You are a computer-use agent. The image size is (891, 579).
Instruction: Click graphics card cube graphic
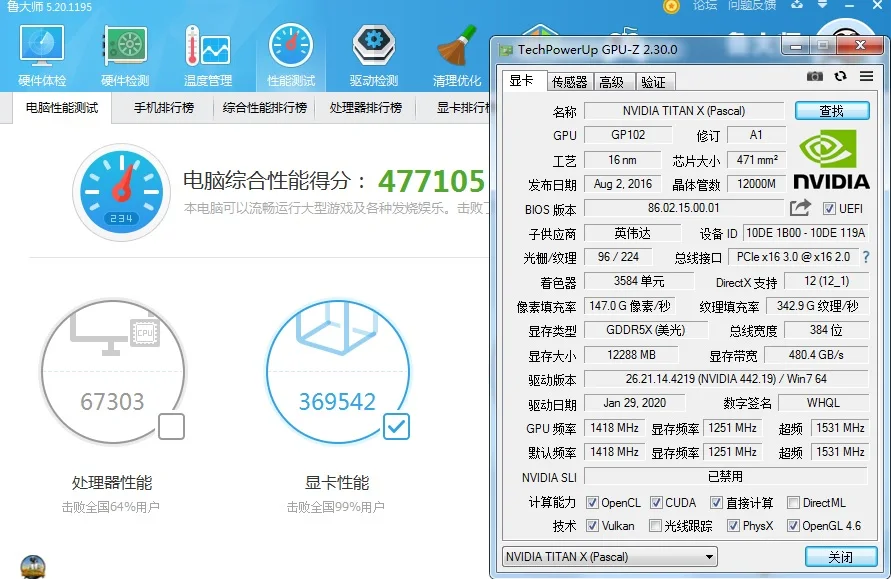point(337,327)
